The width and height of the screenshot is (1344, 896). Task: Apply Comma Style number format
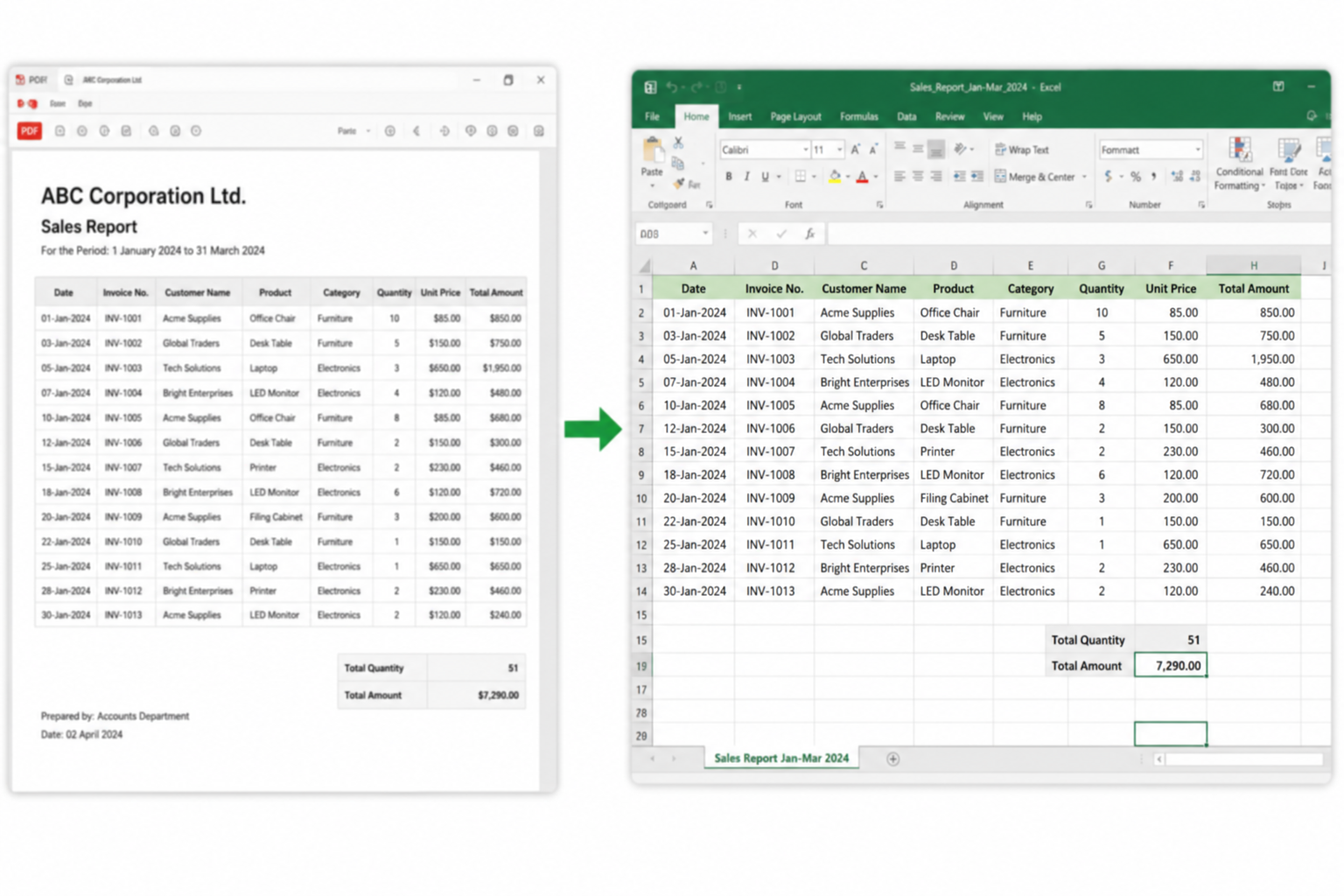[1154, 177]
